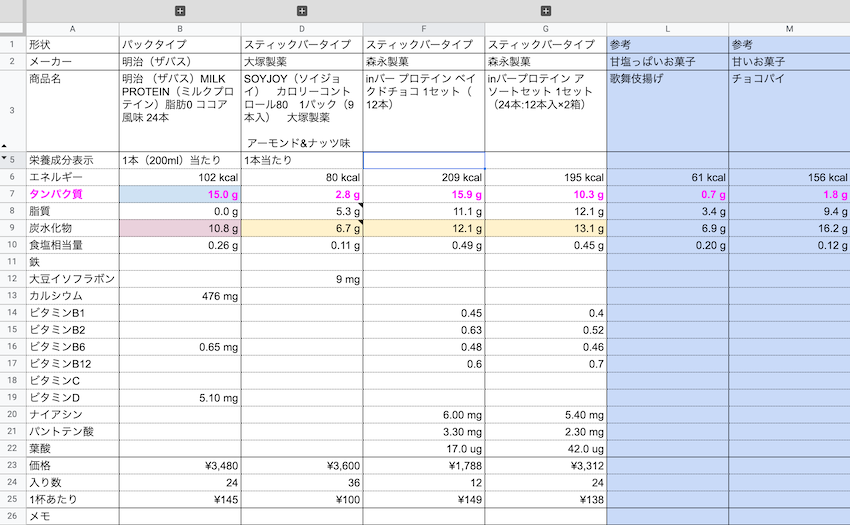Viewport: 850px width, 525px height.
Task: Click the 大豆イソフラボン row label
Action: [72, 279]
